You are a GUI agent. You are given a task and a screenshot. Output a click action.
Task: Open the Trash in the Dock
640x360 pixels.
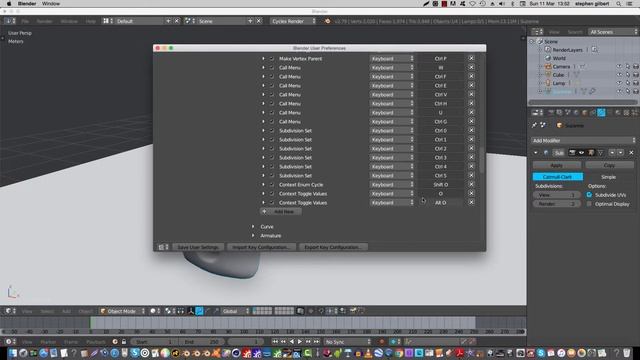(x=627, y=353)
